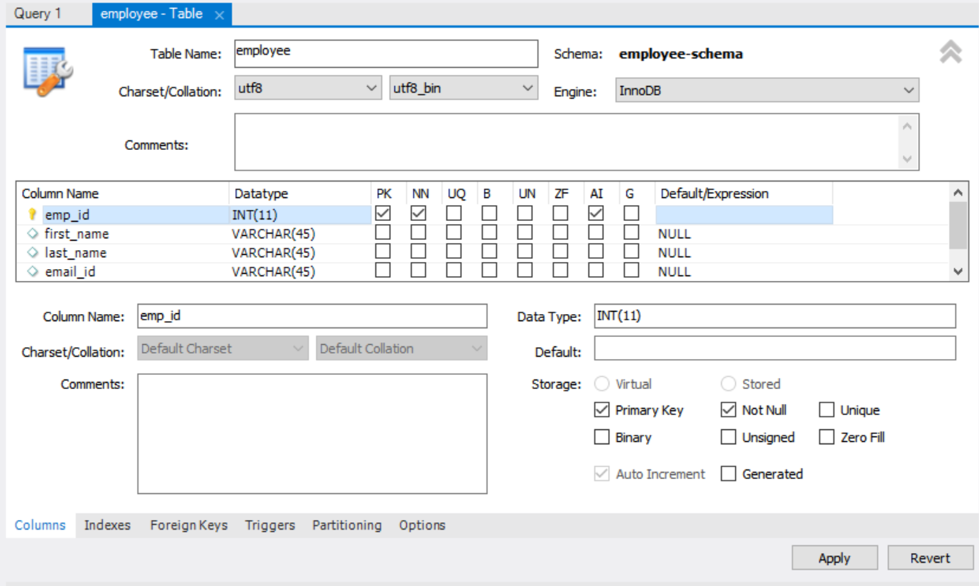
Task: Click table comments scroll up arrow
Action: click(907, 126)
